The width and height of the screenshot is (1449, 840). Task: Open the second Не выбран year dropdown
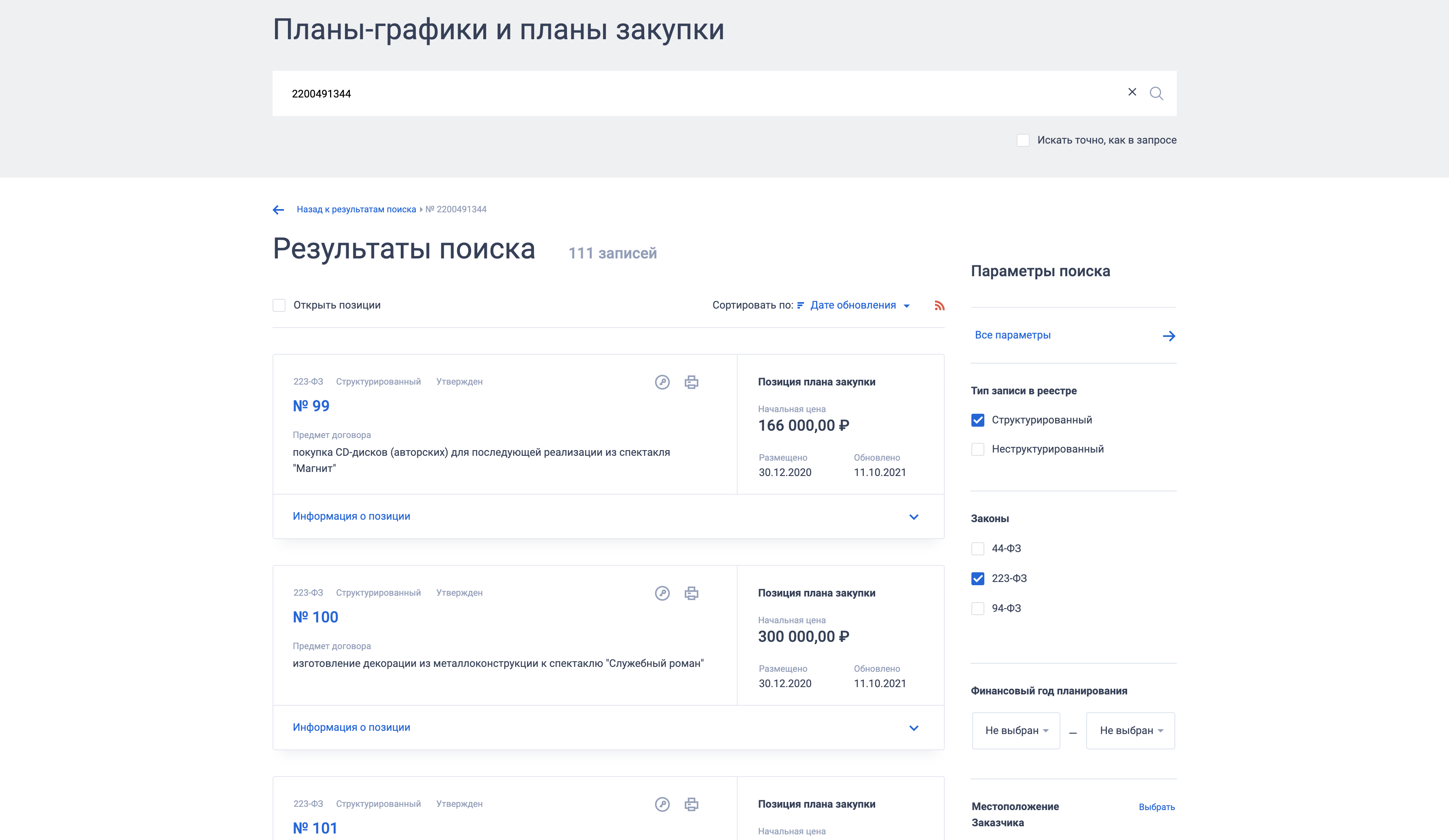[1130, 731]
